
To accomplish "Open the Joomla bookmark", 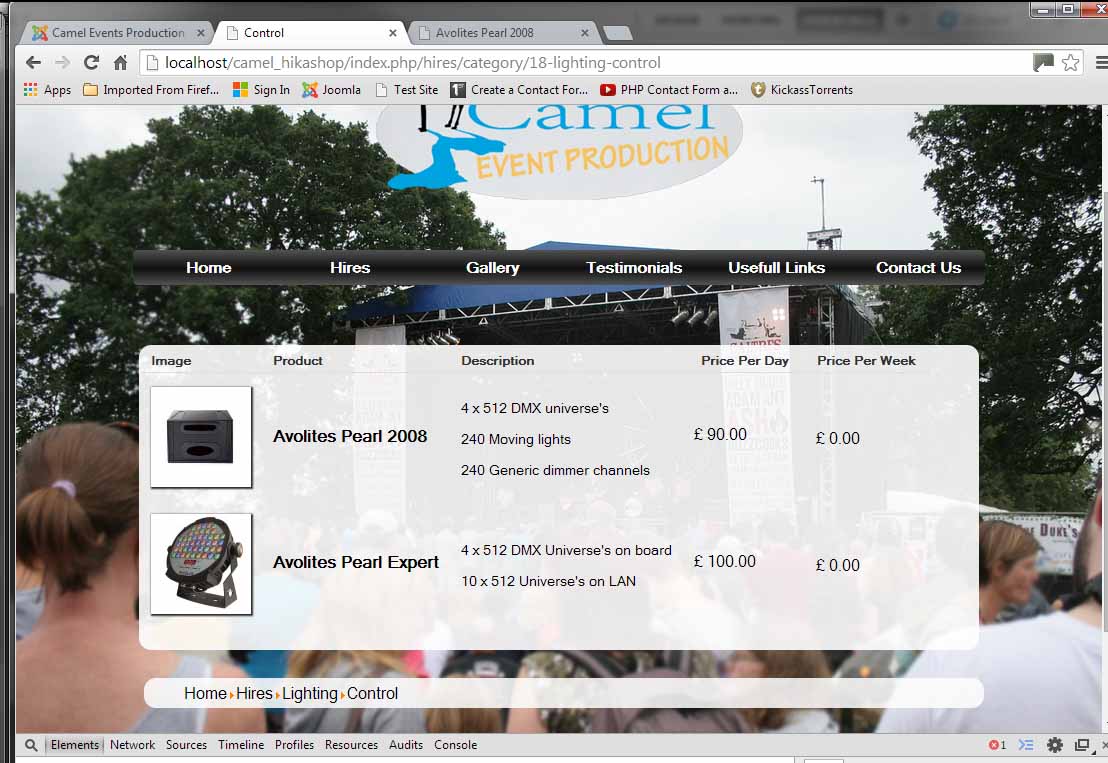I will (x=331, y=90).
